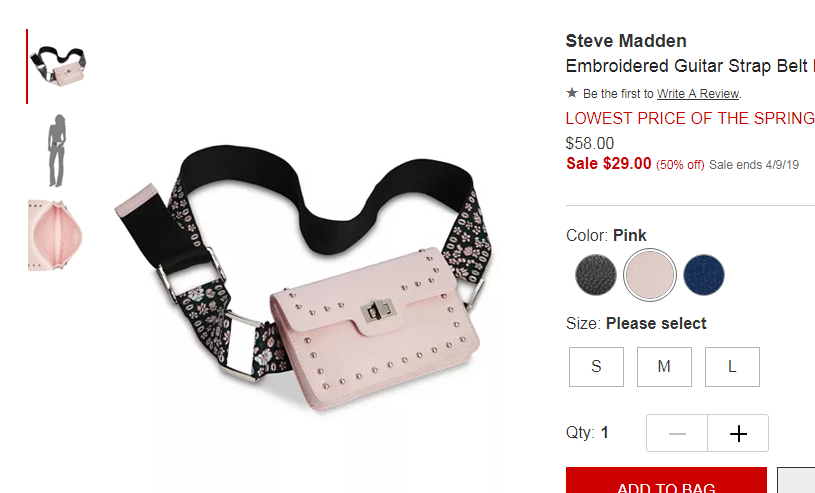Select size S

(596, 367)
